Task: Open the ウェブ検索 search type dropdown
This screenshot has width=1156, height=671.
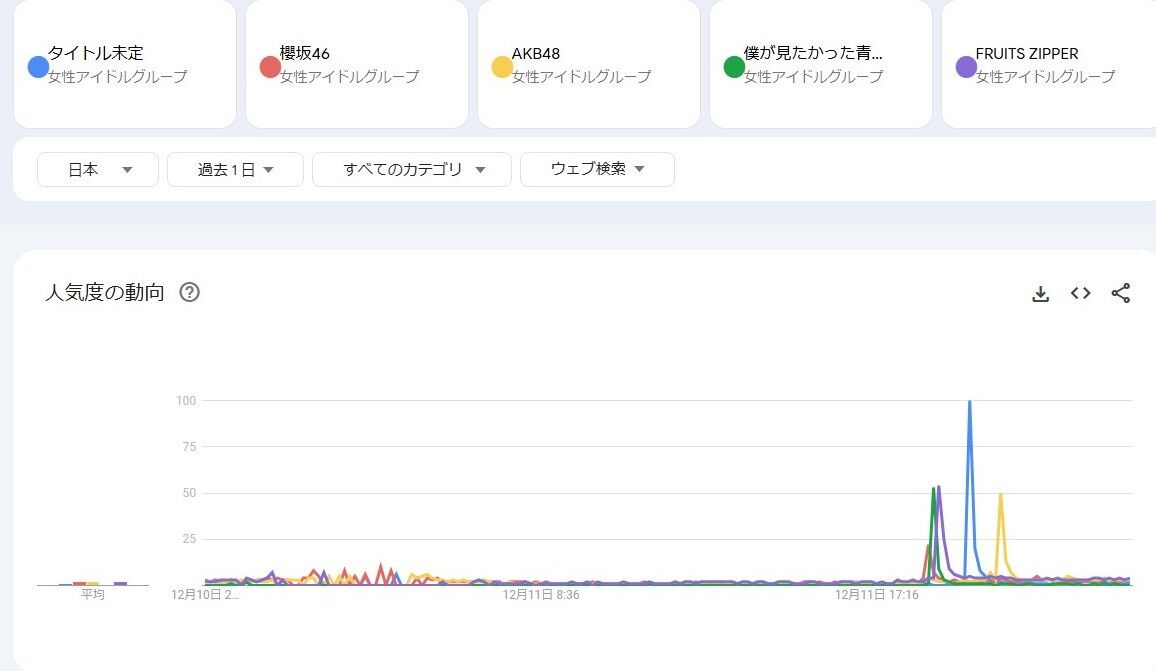Action: pos(597,170)
